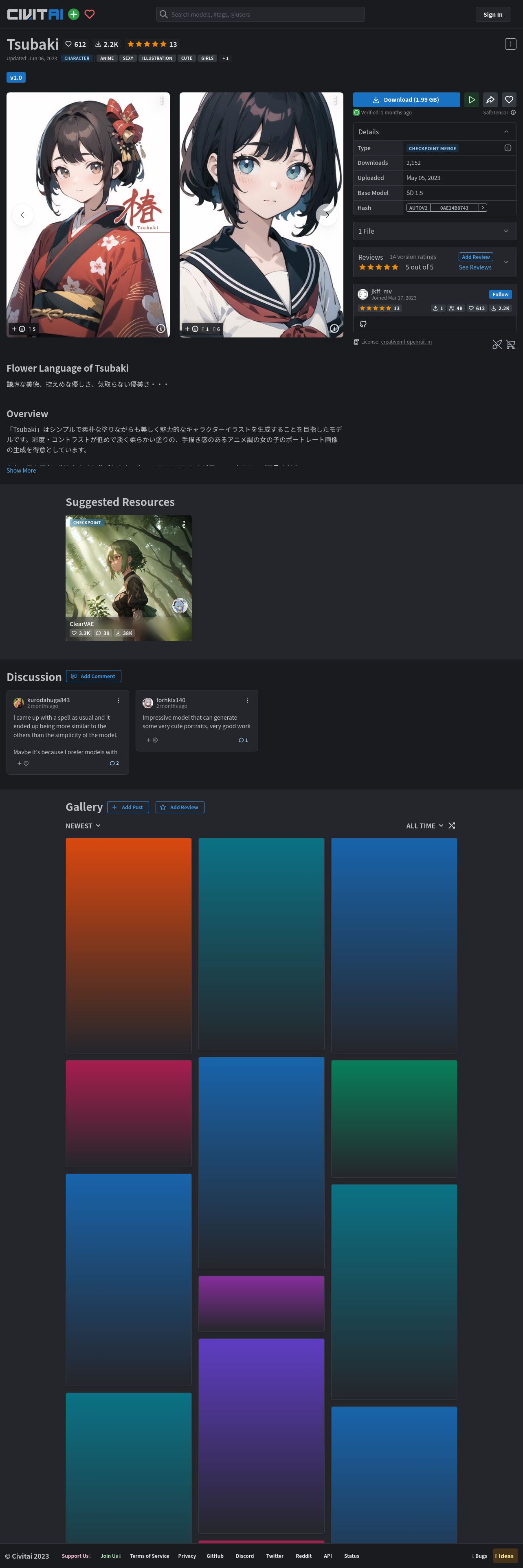
Task: Click the green play generate icon
Action: (471, 100)
